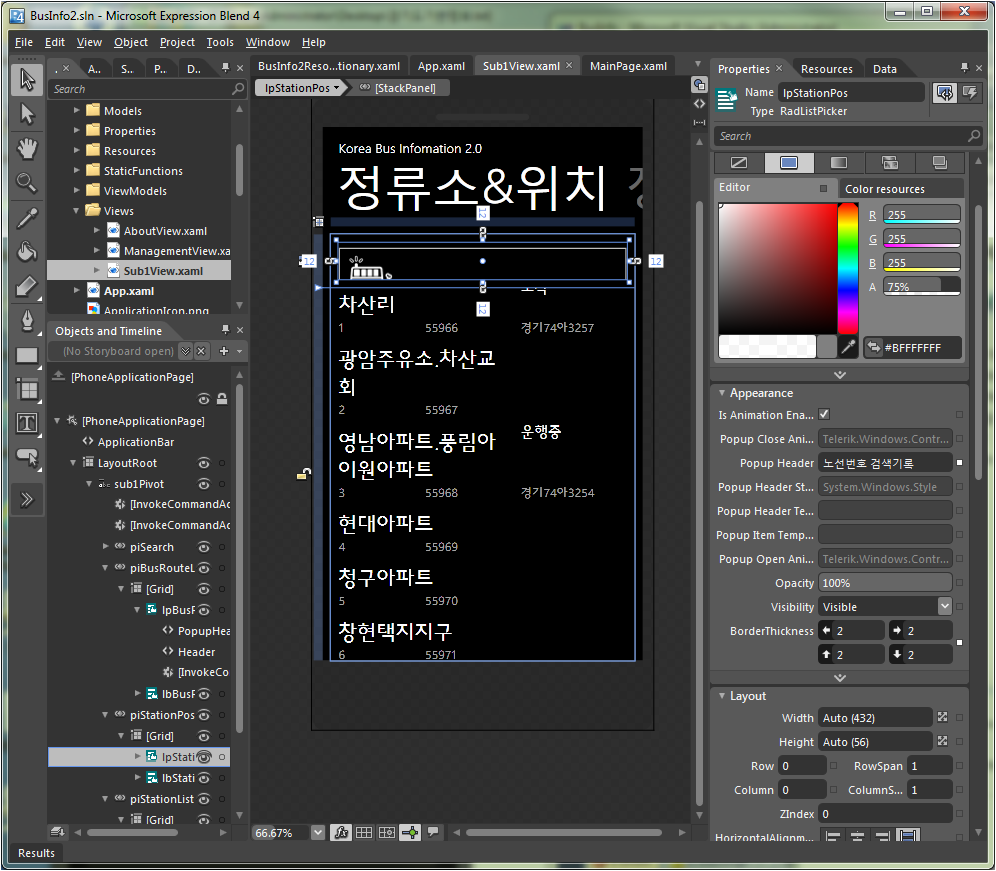The width and height of the screenshot is (996, 871).
Task: Collapse the Appearance section
Action: [x=721, y=393]
